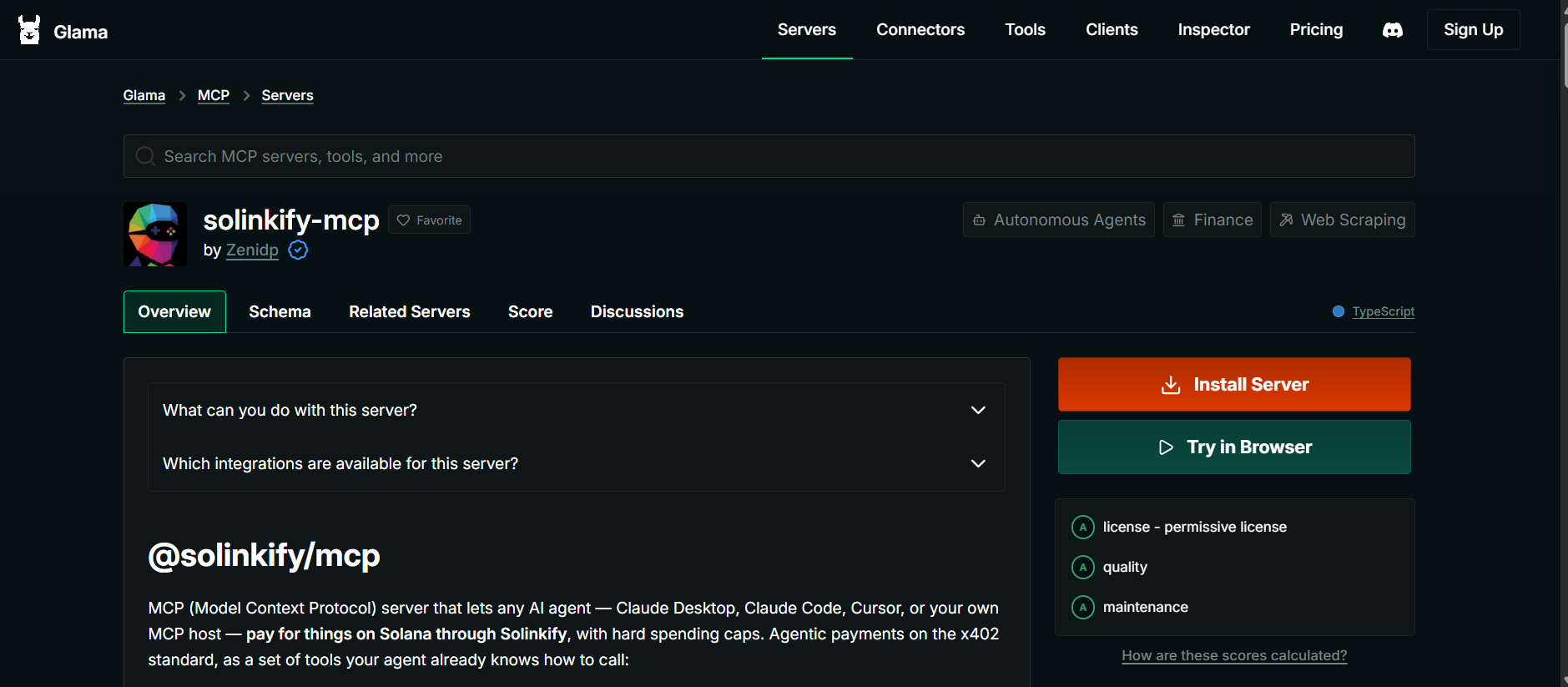Click the verified badge next to Zenidp

(298, 250)
